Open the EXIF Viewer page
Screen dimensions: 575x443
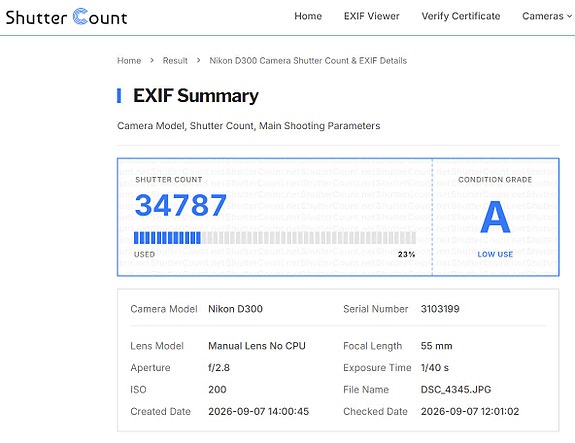[x=371, y=16]
